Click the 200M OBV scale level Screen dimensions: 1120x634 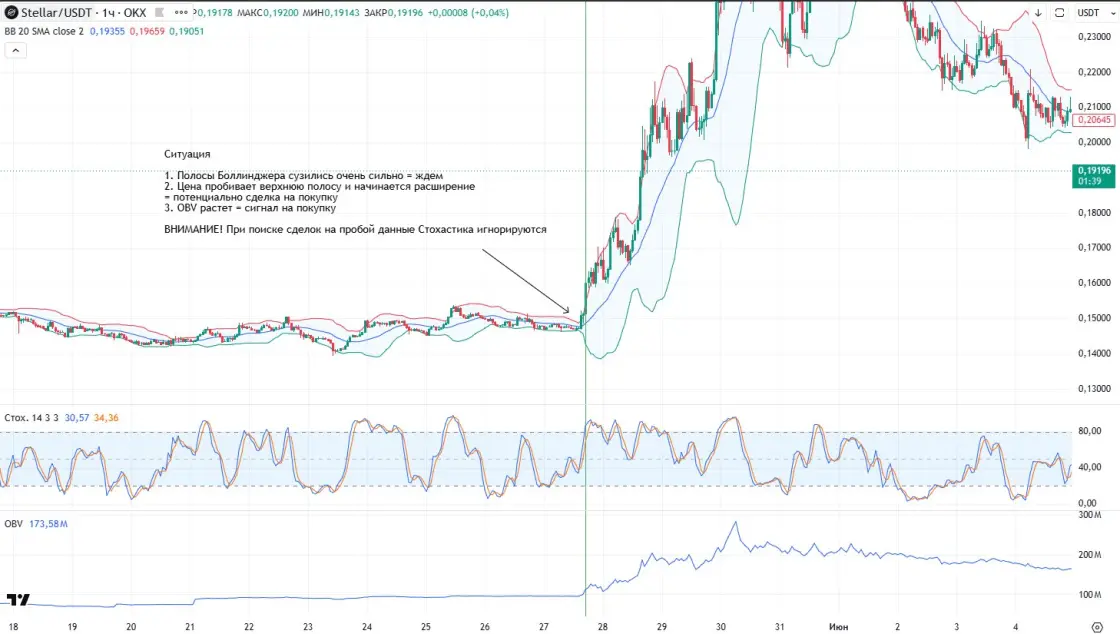click(x=1090, y=555)
